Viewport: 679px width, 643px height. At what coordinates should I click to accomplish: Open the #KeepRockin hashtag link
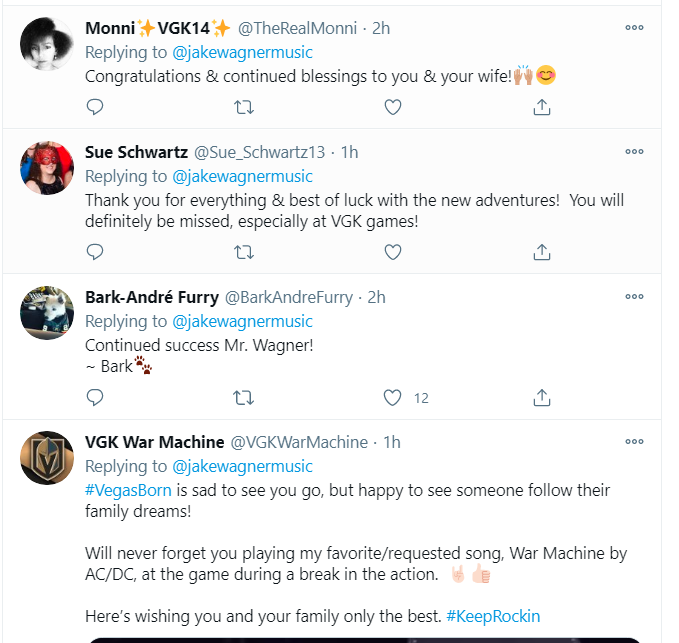[493, 616]
